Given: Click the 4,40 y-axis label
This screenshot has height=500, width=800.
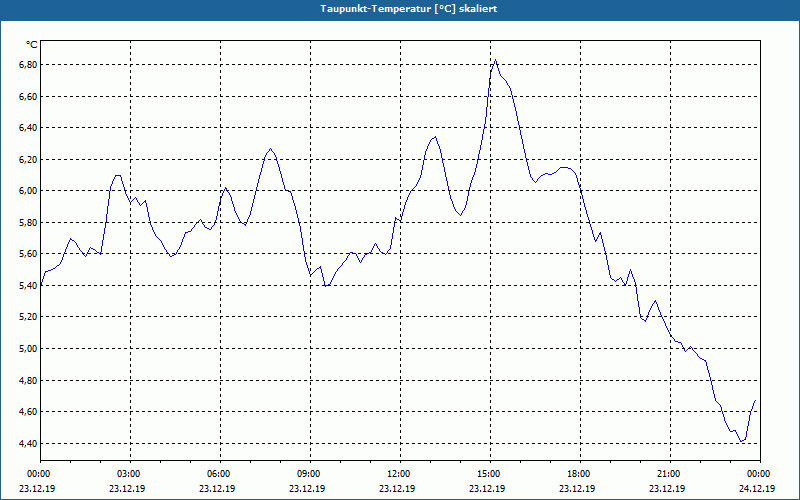Looking at the screenshot, I should (x=28, y=443).
